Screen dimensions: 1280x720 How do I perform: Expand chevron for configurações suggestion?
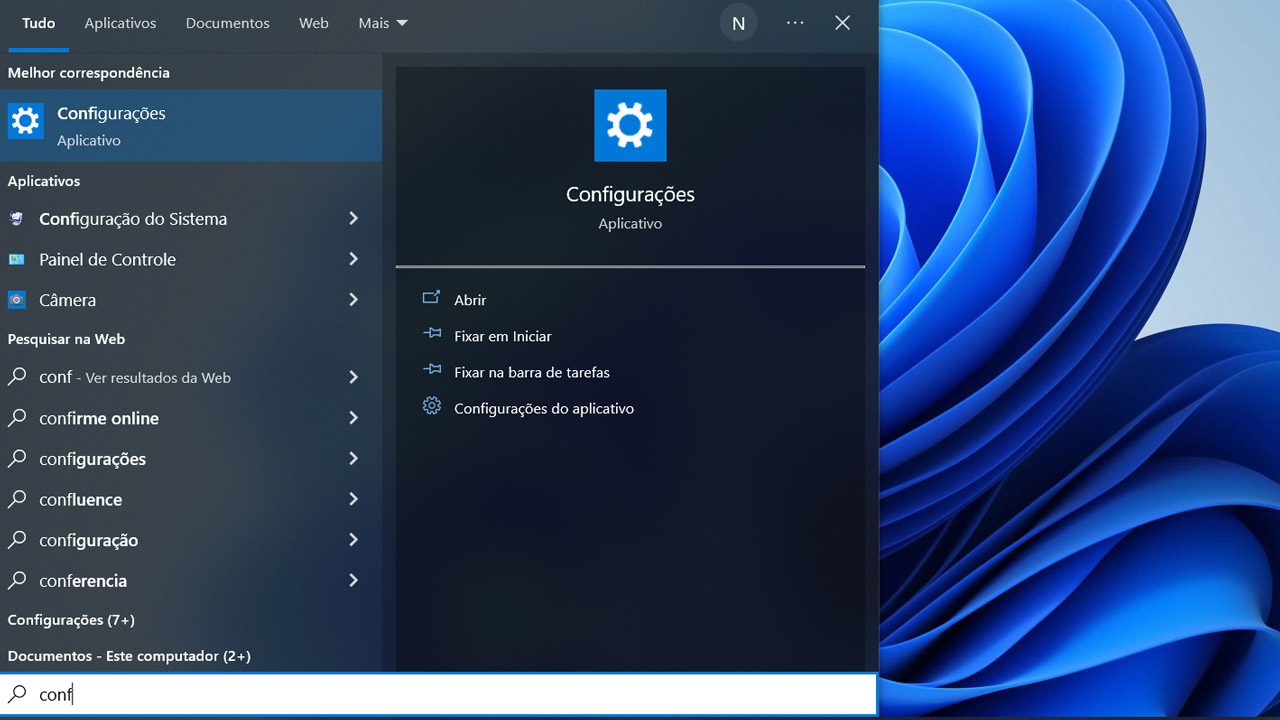(x=353, y=458)
